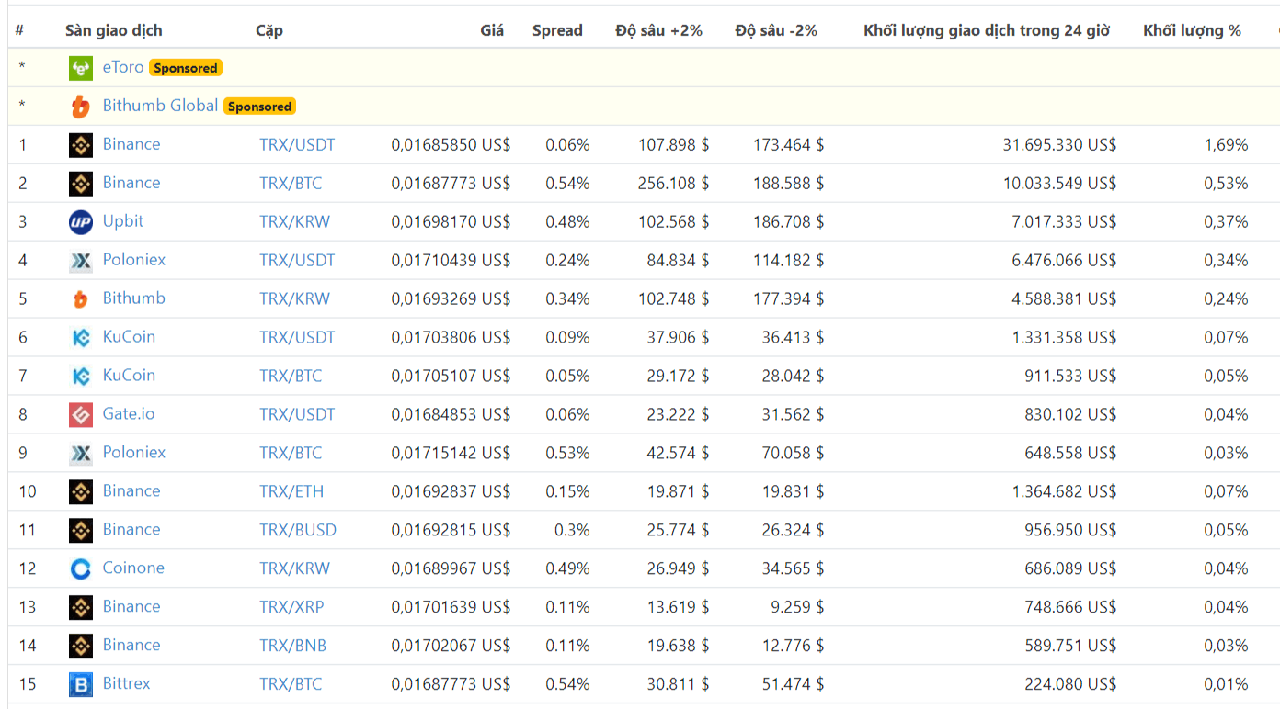This screenshot has width=1280, height=709.
Task: Sort the table by Khối lượng %
Action: 1193,31
